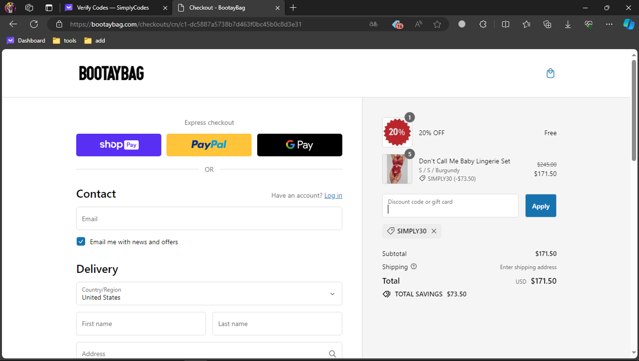Click the total amount $171.50
The width and height of the screenshot is (639, 361).
(x=544, y=281)
